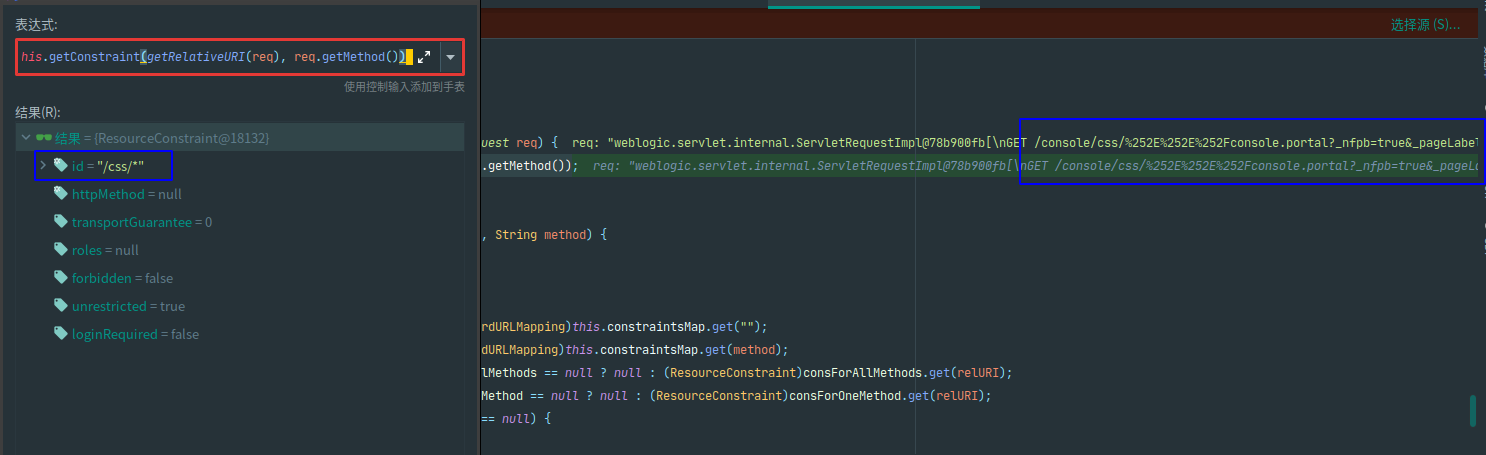Viewport: 1486px width, 455px height.
Task: Click the expand expression editor icon
Action: click(x=423, y=58)
